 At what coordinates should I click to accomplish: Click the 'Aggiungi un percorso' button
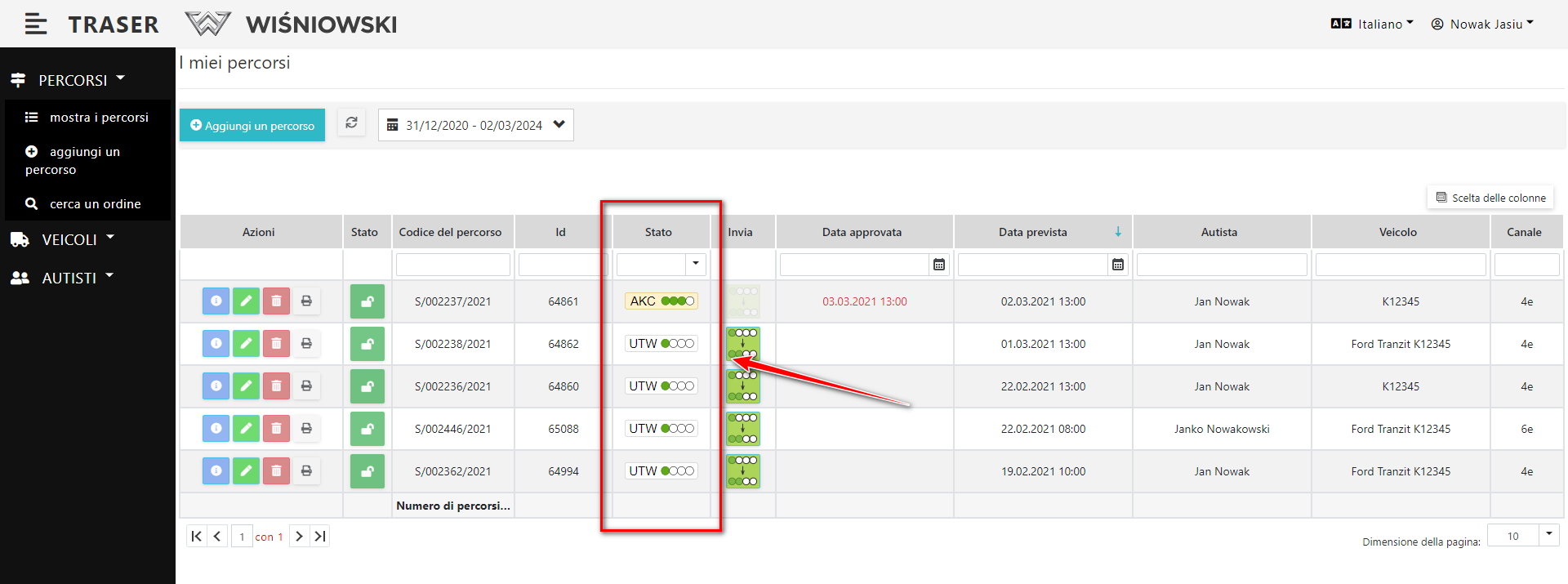[252, 126]
